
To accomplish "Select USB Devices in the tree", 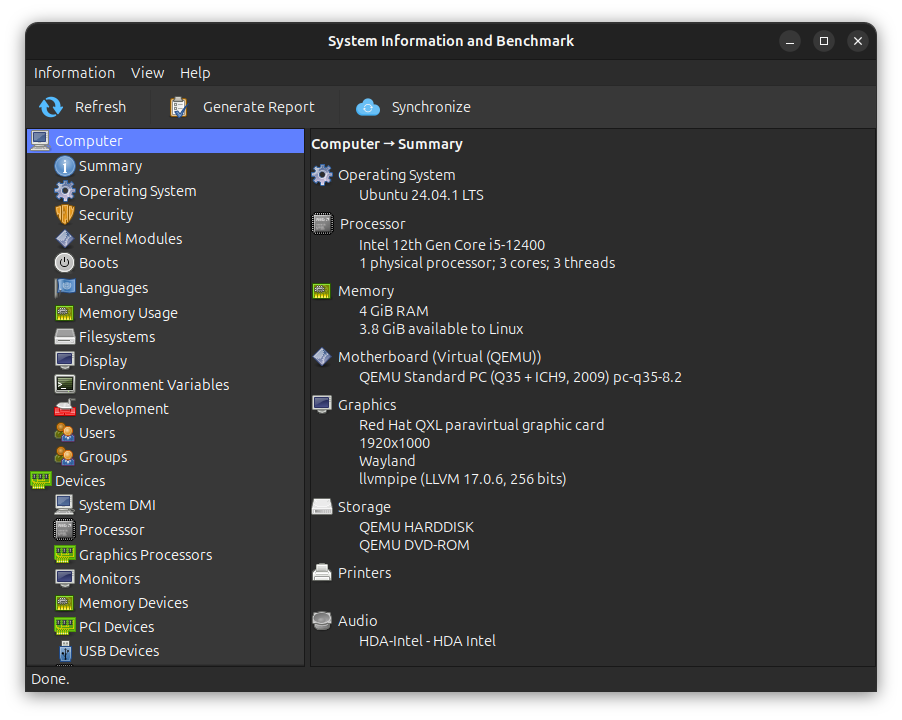I will pos(119,651).
